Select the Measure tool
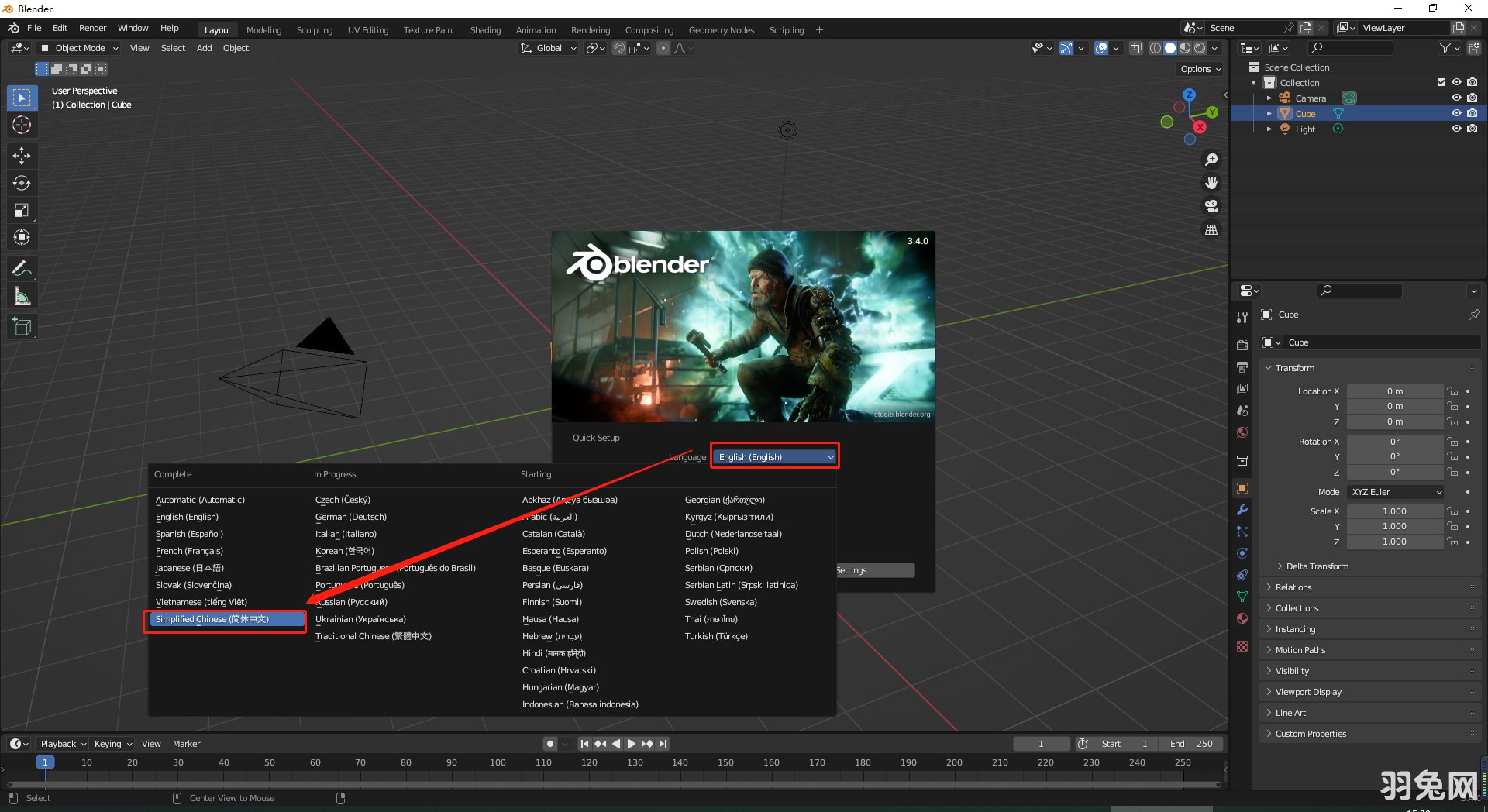This screenshot has height=812, width=1488. point(22,296)
